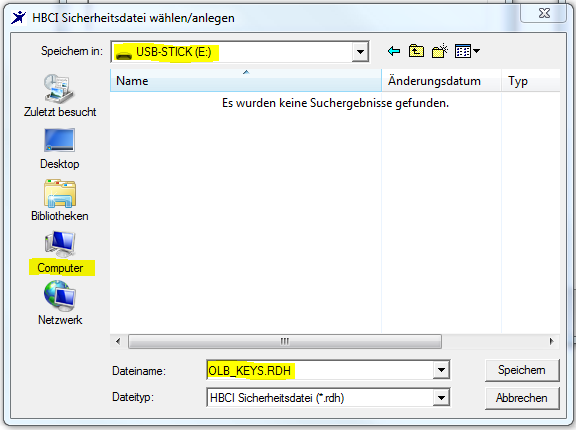Go back using the blue arrow icon

pos(394,51)
